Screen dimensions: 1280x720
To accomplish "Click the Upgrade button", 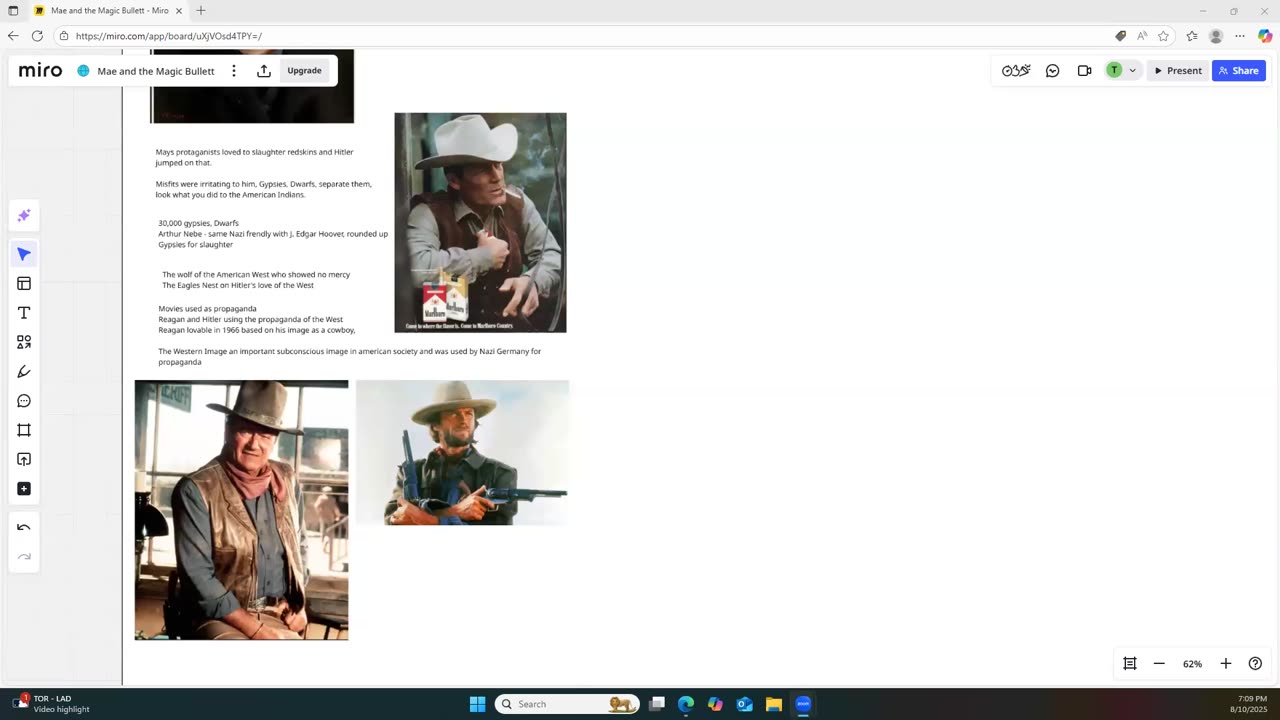I will pos(304,71).
